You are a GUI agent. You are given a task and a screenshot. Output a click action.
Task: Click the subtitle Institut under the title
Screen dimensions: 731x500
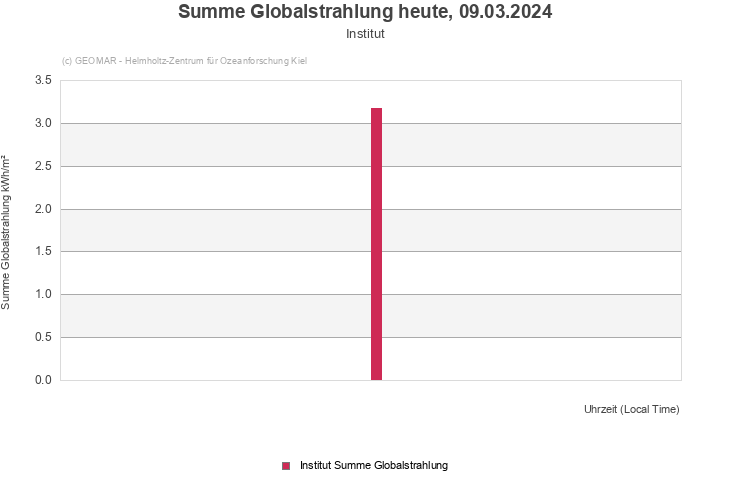365,33
